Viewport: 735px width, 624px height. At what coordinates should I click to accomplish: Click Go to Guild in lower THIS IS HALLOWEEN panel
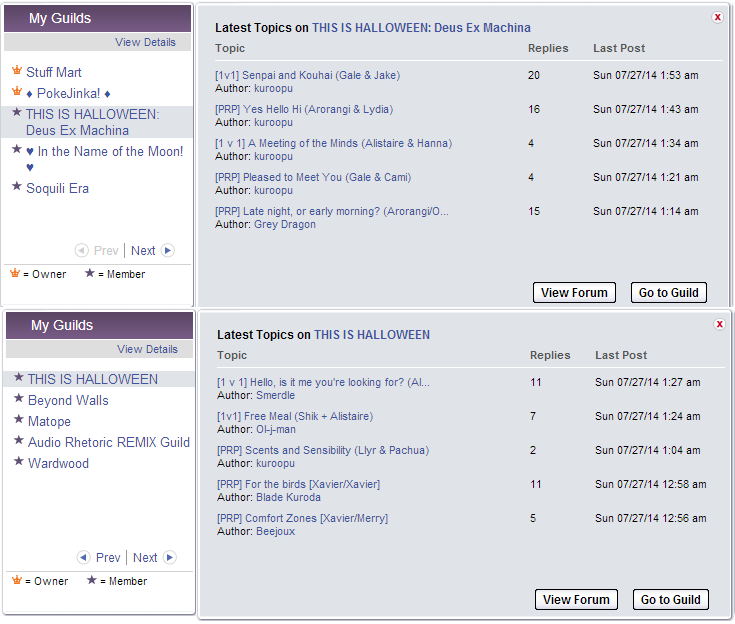pyautogui.click(x=670, y=600)
